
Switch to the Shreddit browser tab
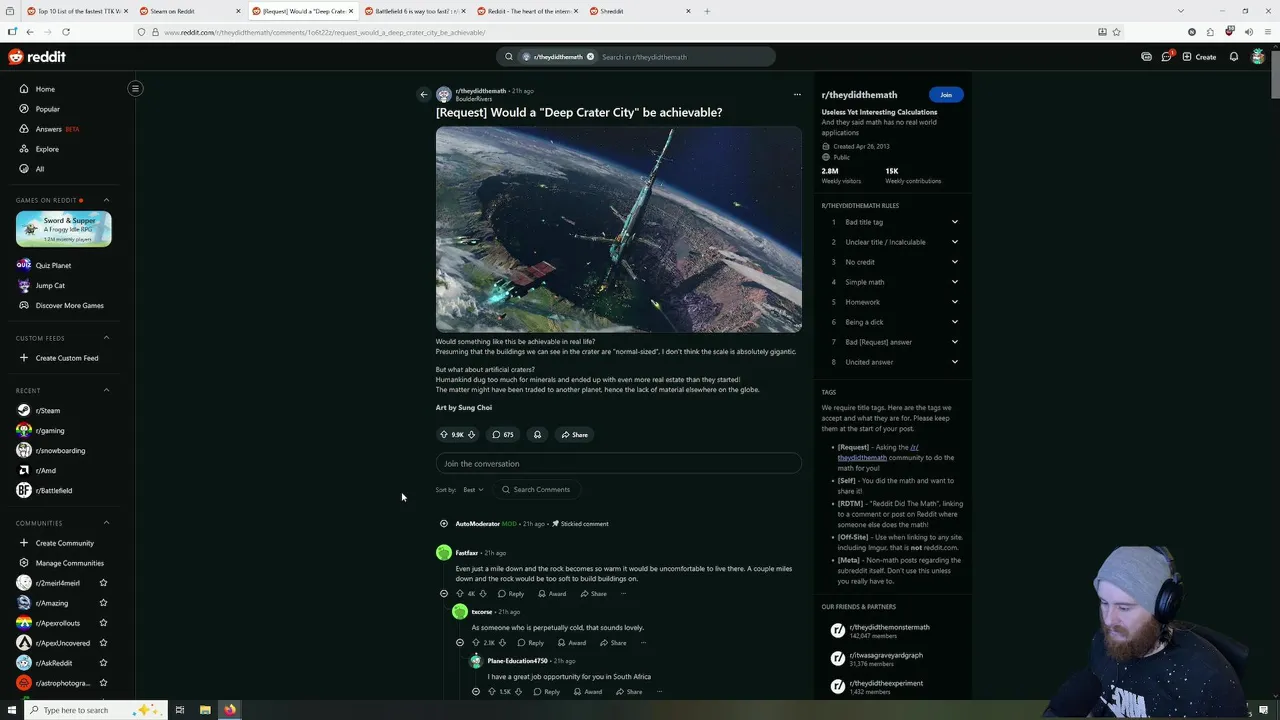640,11
